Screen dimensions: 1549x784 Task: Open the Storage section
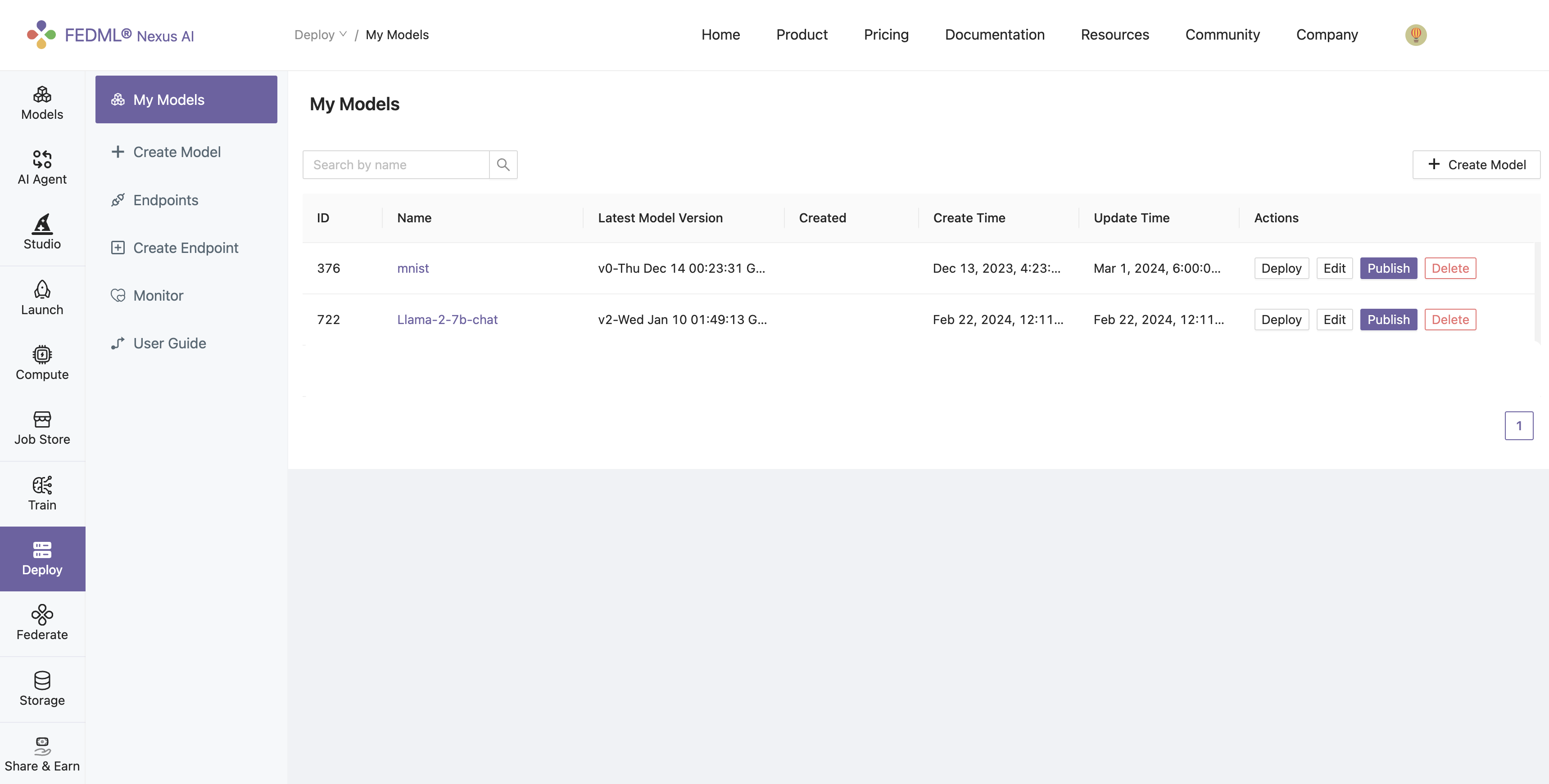coord(42,689)
